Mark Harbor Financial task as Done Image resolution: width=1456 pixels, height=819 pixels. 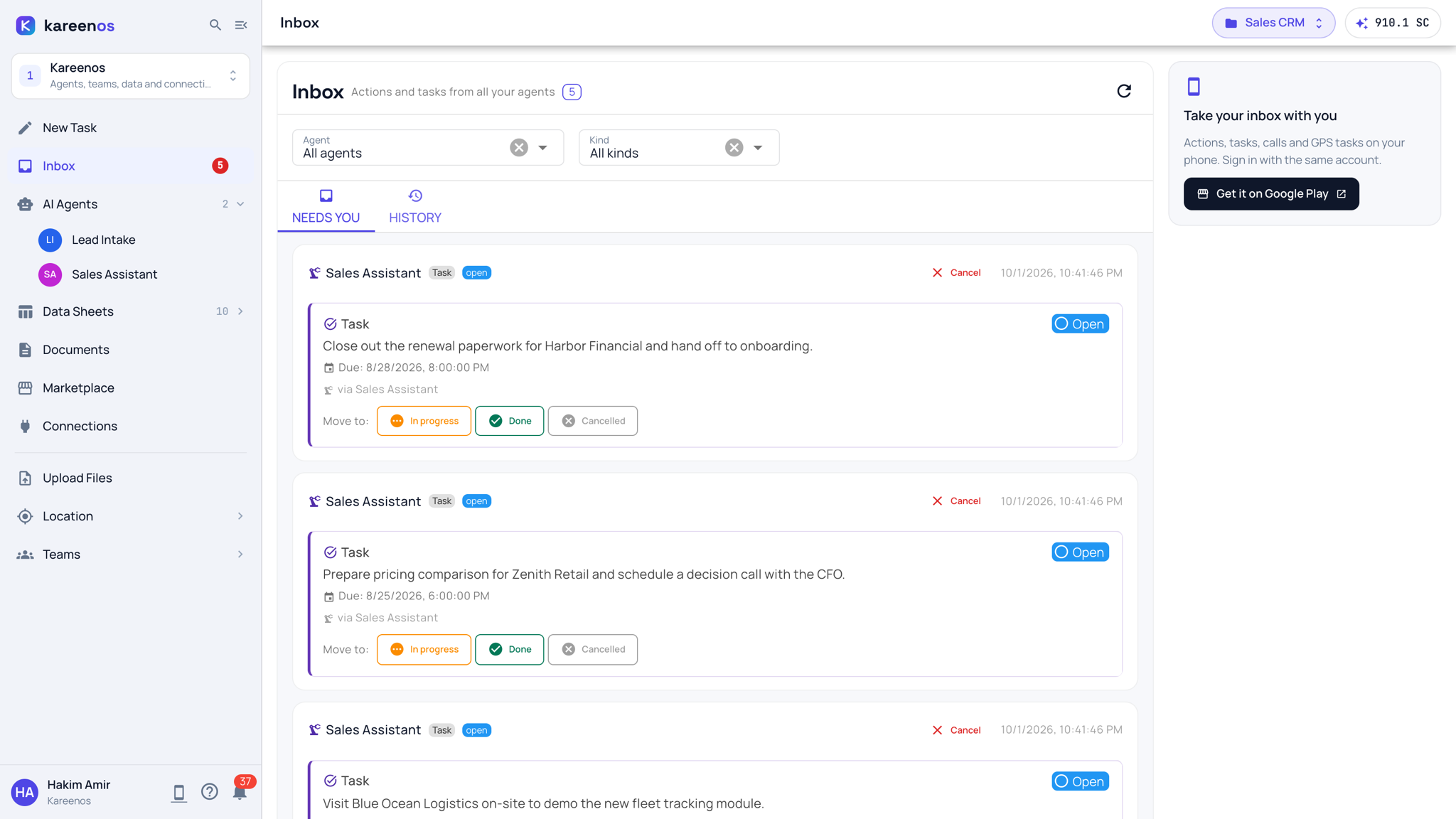(x=509, y=421)
